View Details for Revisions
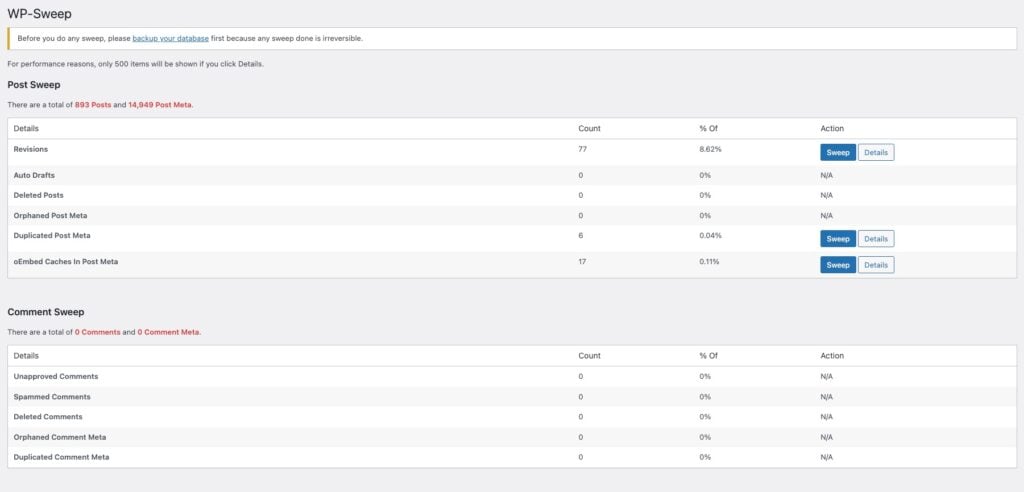This screenshot has height=492, width=1024. tap(876, 152)
